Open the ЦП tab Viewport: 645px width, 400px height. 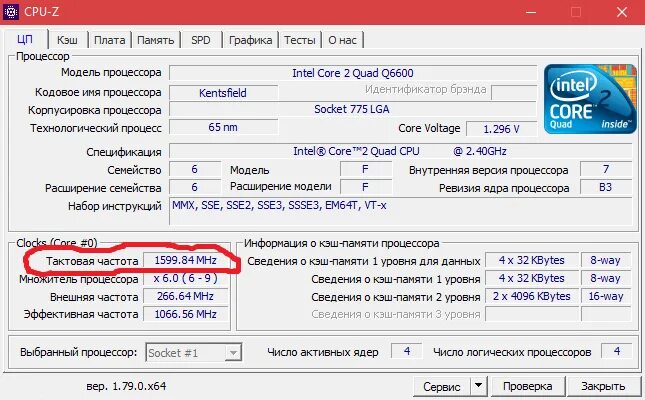(x=25, y=40)
